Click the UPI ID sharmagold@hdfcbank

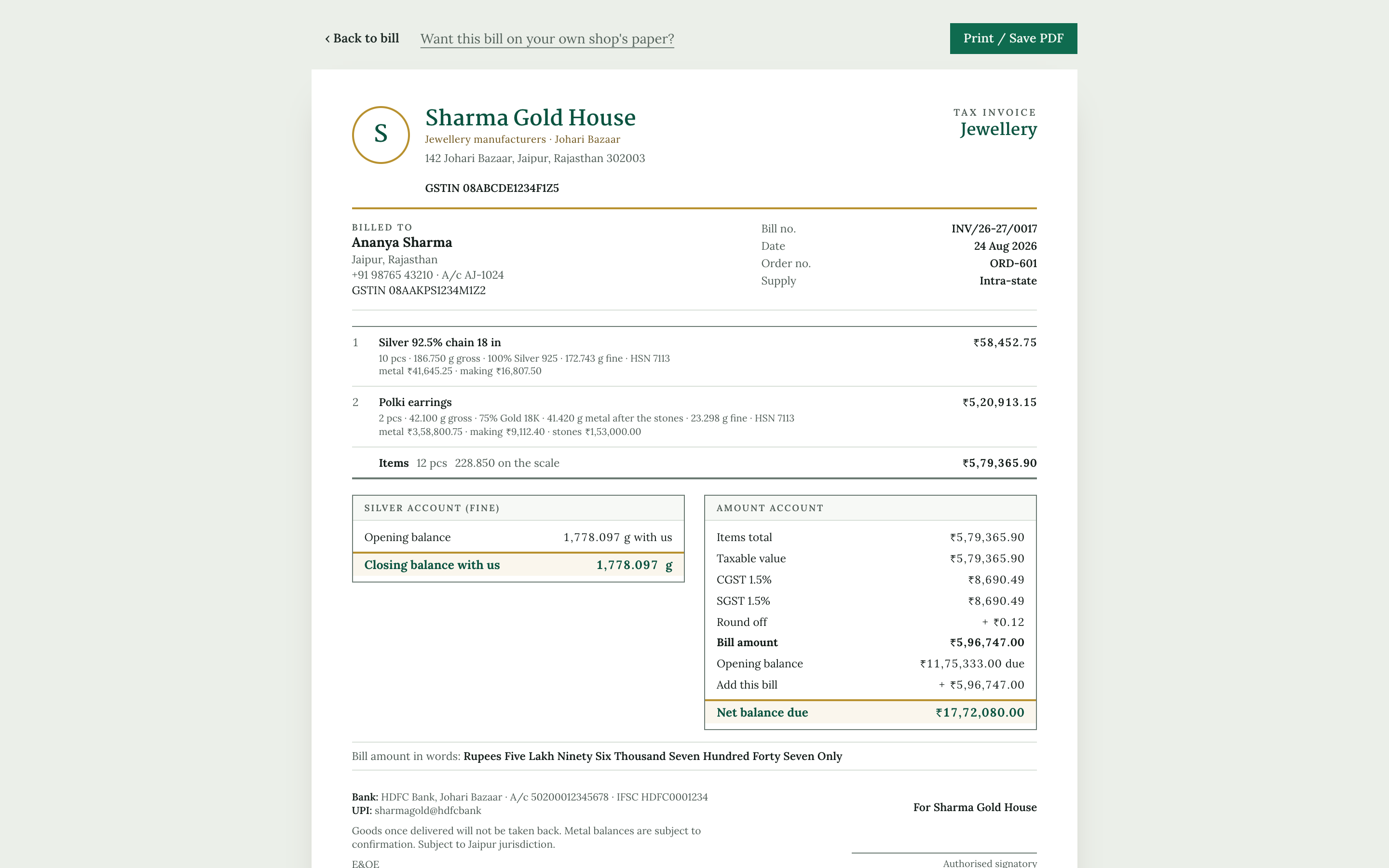coord(428,811)
